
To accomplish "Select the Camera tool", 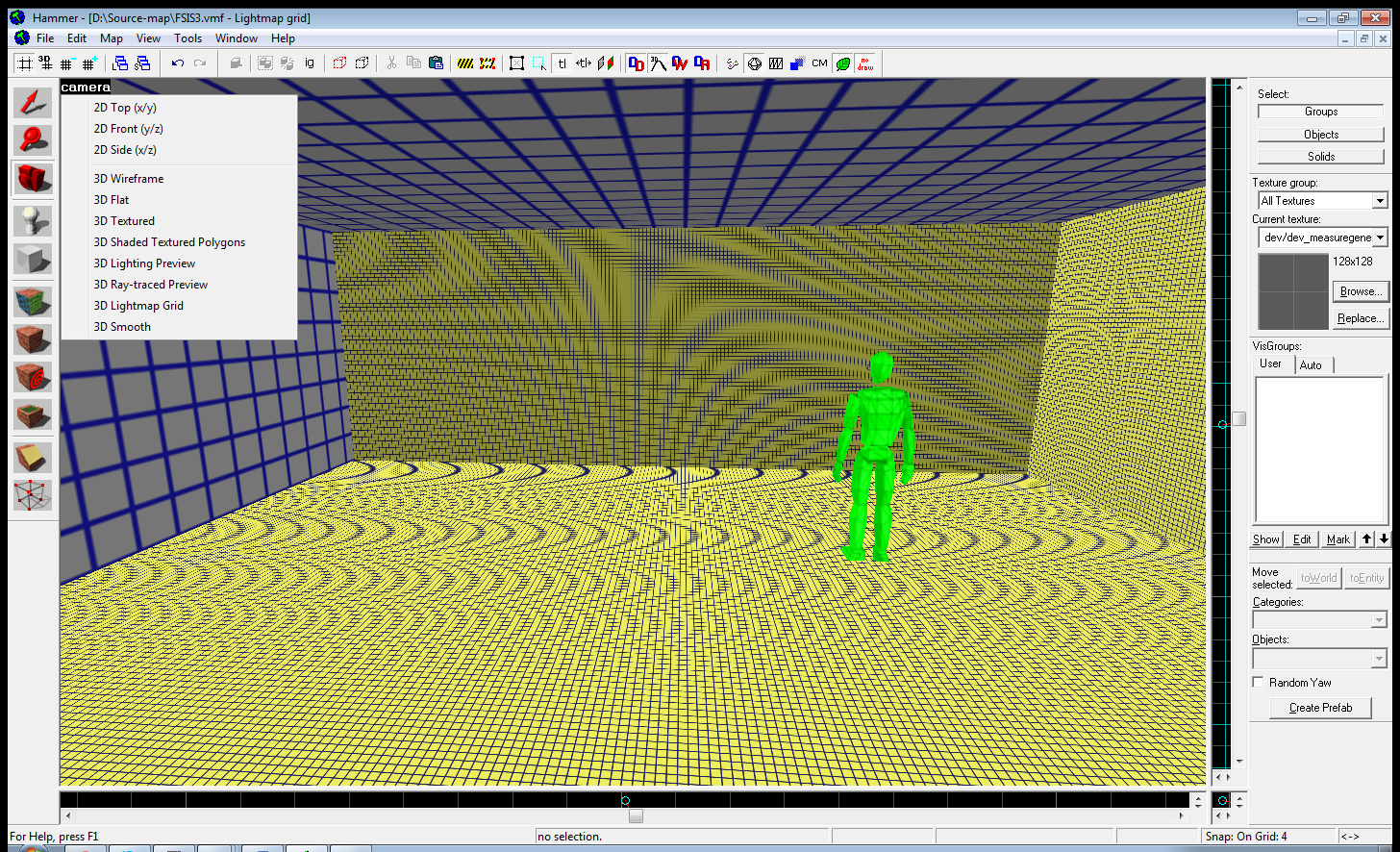I will [x=33, y=180].
